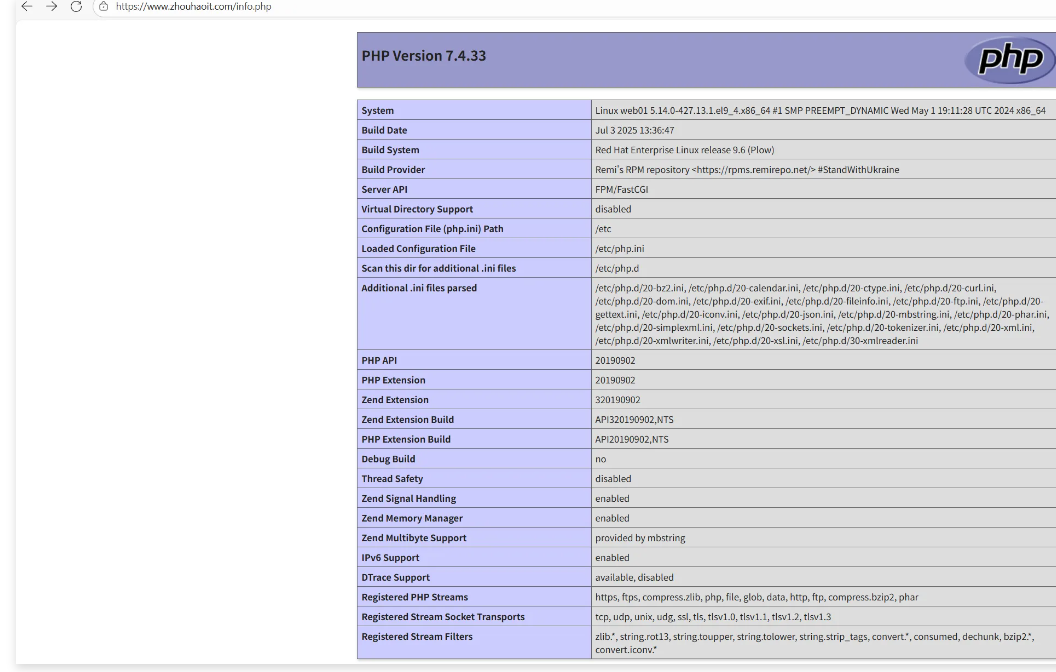Click the Additional .ini files parsed label
The image size is (1056, 672).
click(x=419, y=288)
